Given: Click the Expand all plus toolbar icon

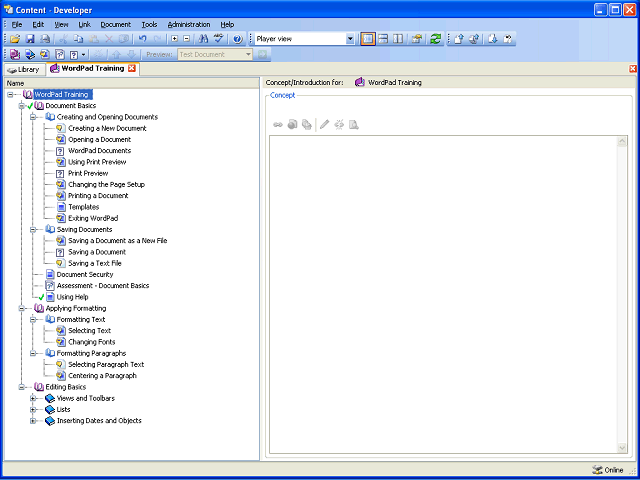Looking at the screenshot, I should [175, 39].
